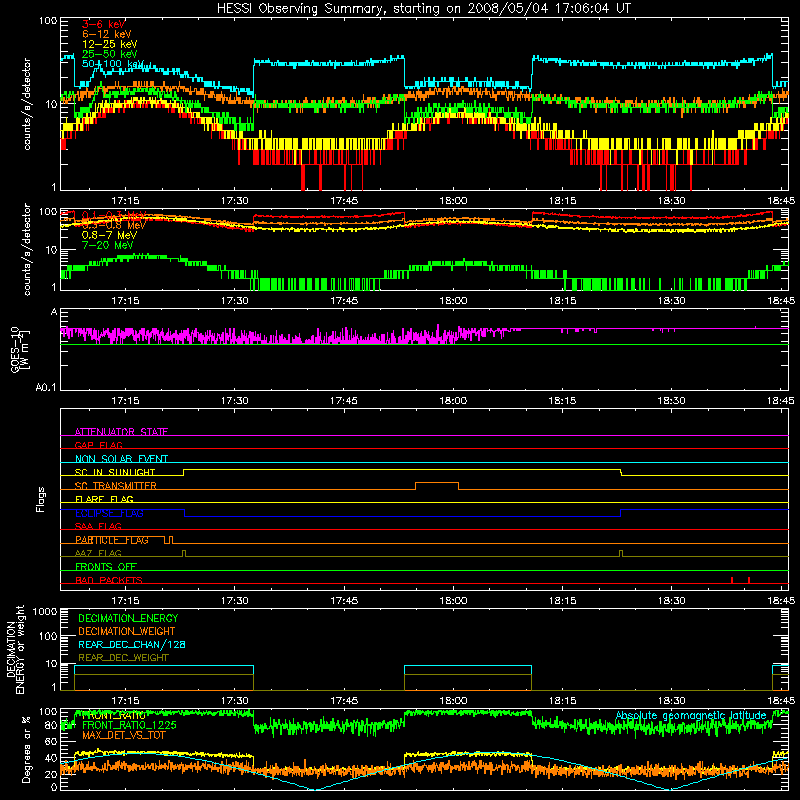Select the cyan 50-100 keV legend label

[112, 64]
